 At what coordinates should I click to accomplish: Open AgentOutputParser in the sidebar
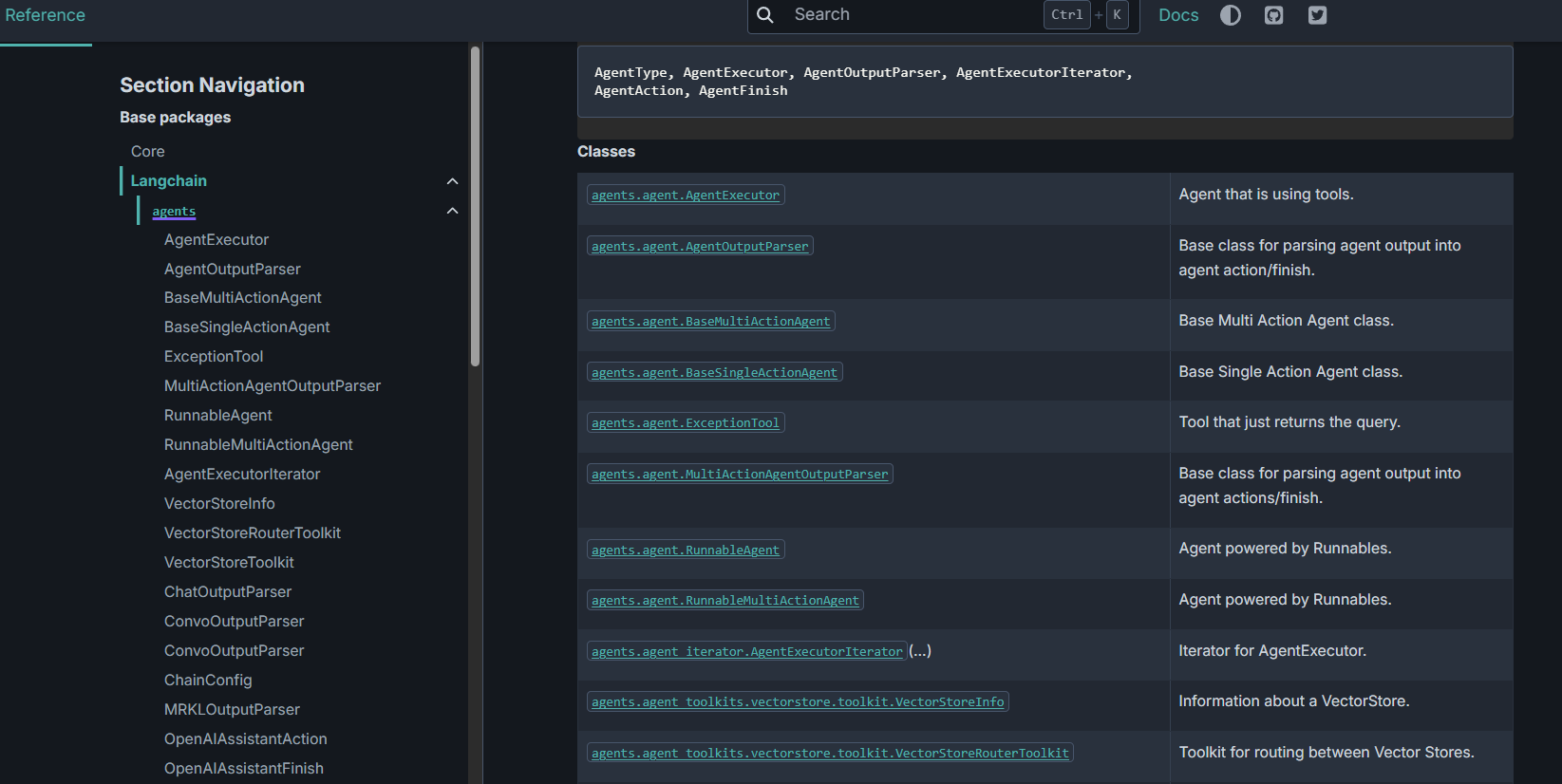click(x=233, y=270)
